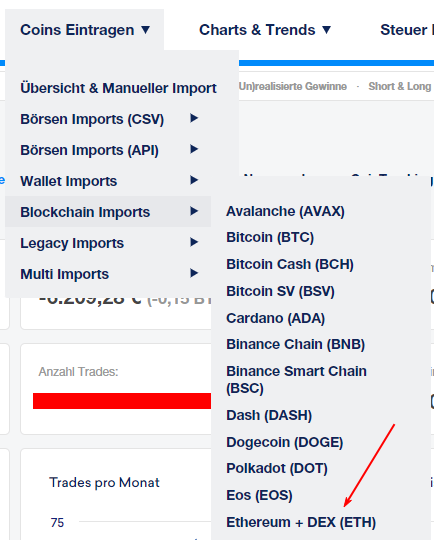Pick Binance Smart Chain (BSC) import

pyautogui.click(x=296, y=380)
